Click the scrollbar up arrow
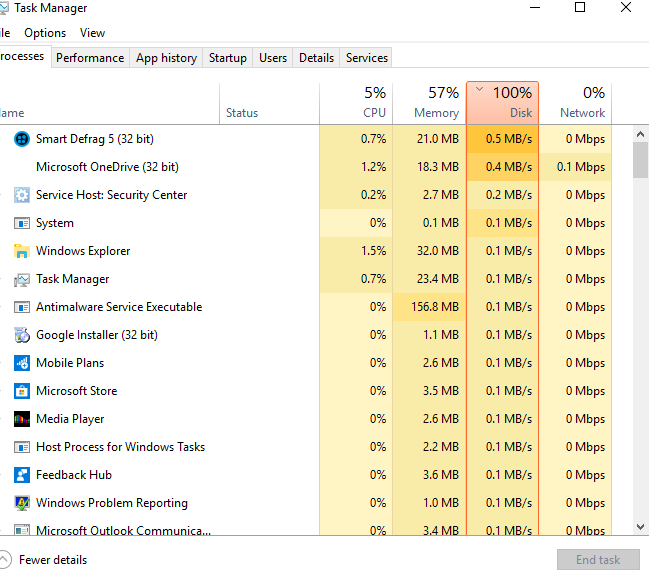Image resolution: width=649 pixels, height=577 pixels. click(x=640, y=134)
